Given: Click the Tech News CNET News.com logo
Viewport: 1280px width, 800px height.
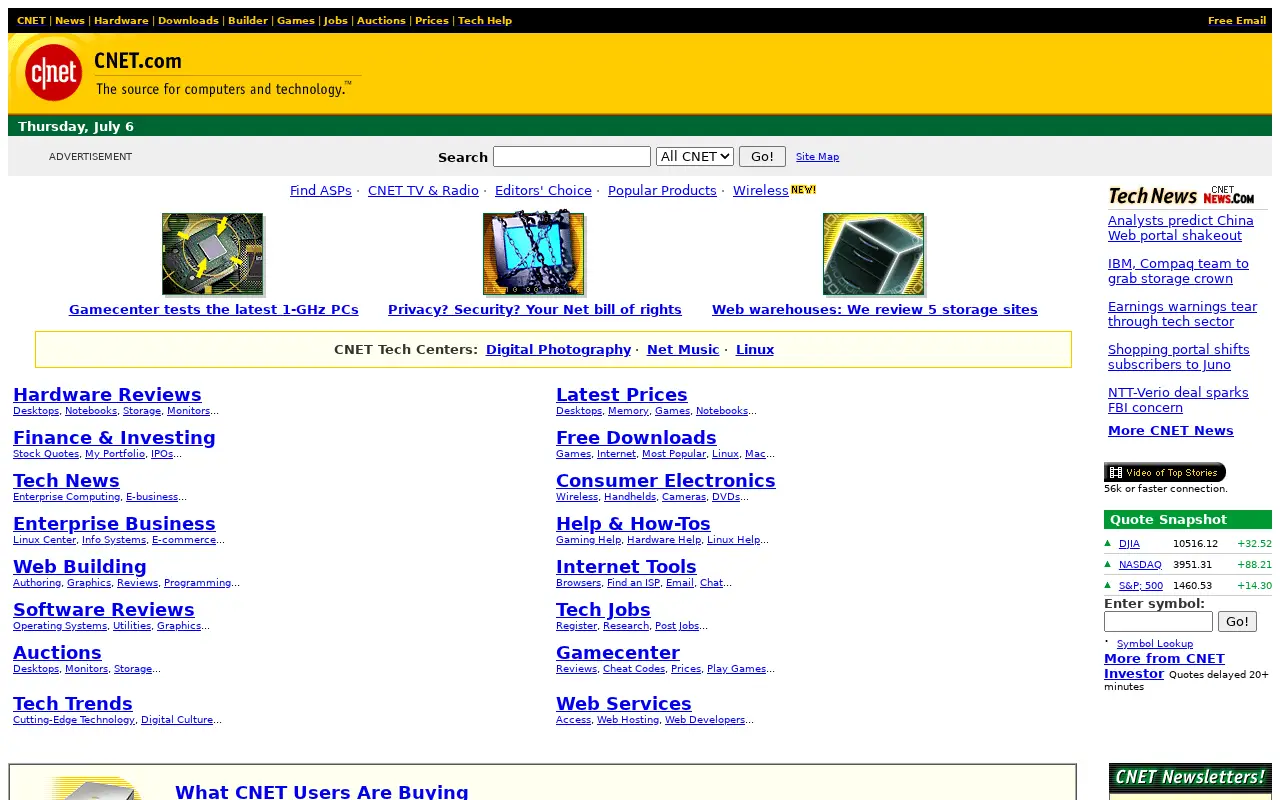Looking at the screenshot, I should click(x=1181, y=195).
